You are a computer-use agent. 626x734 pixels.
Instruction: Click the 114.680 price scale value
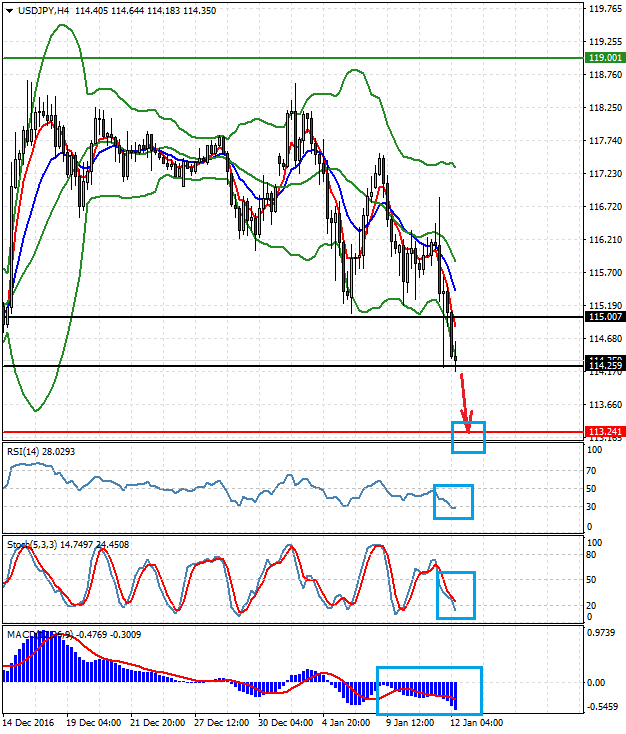[x=605, y=338]
